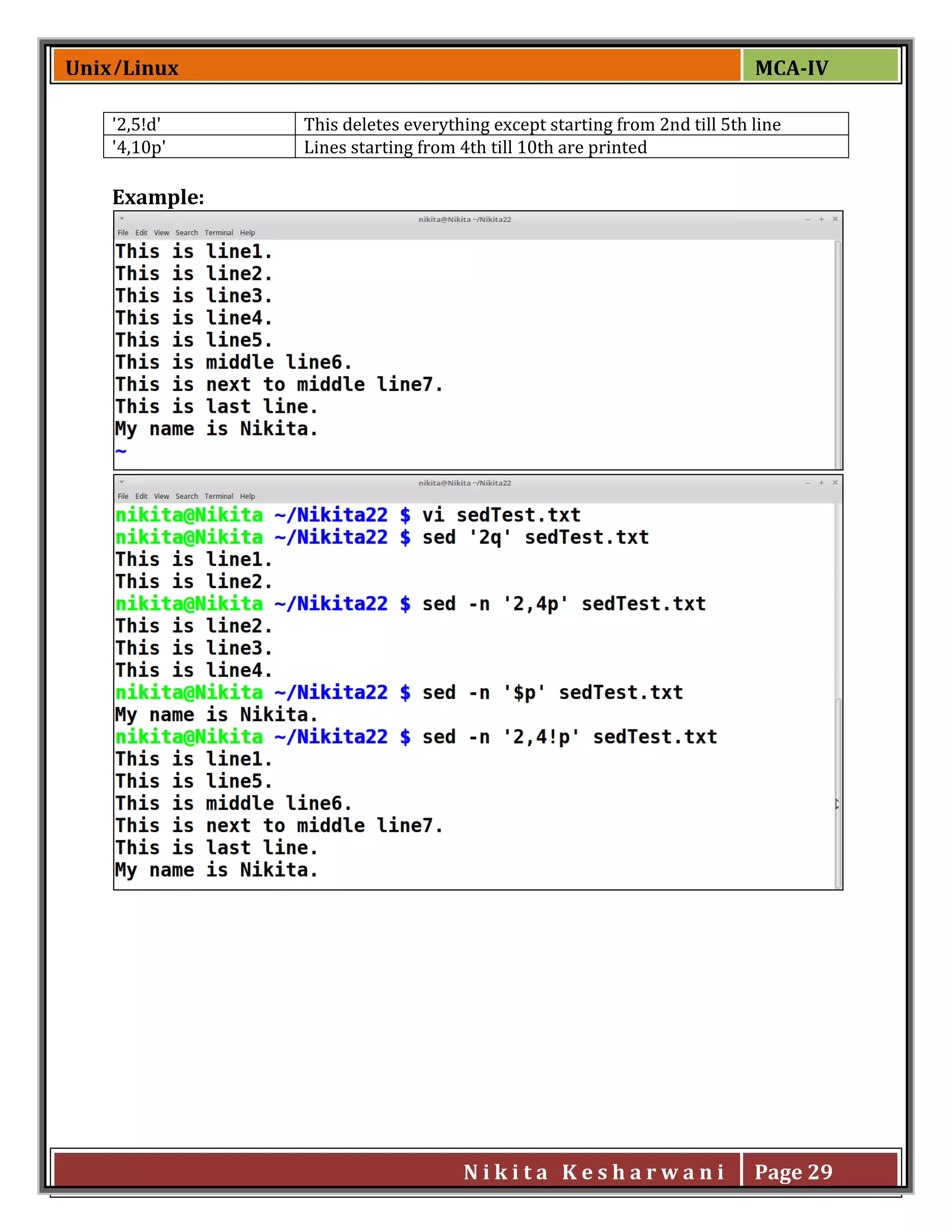Click the blue tilde line in vi

pyautogui.click(x=121, y=450)
